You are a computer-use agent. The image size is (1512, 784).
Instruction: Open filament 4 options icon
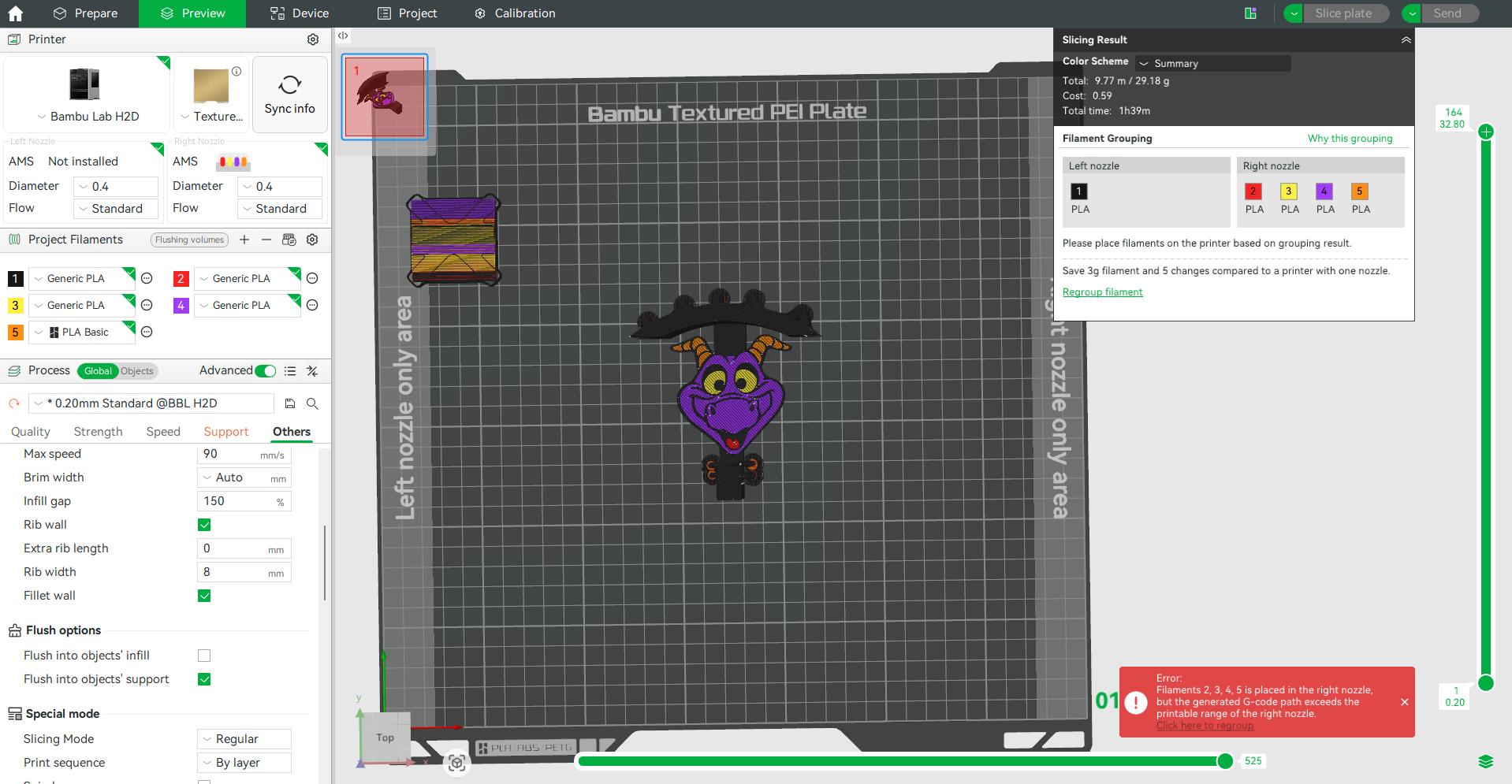coord(312,305)
